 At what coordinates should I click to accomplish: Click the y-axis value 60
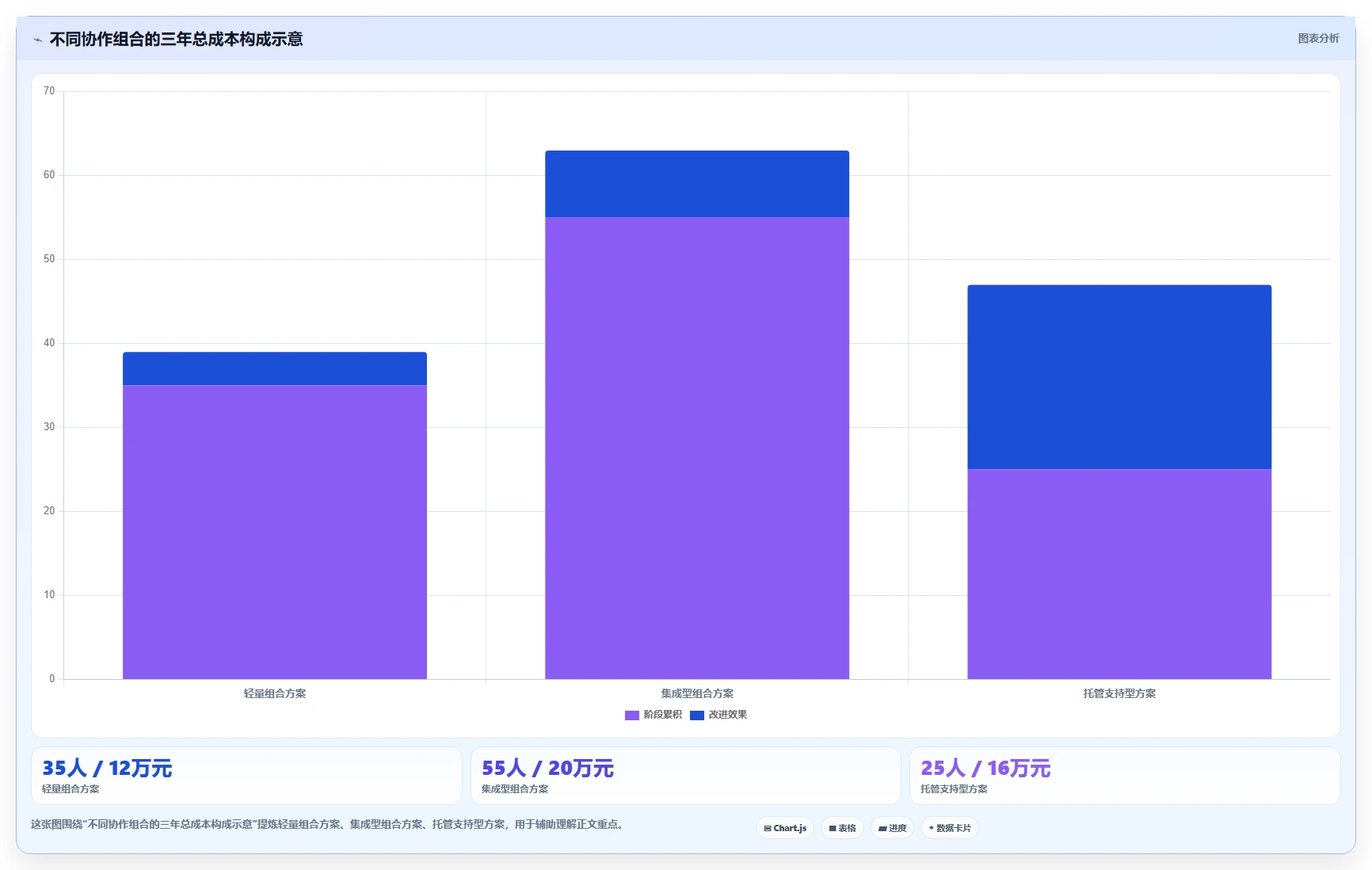pyautogui.click(x=49, y=175)
